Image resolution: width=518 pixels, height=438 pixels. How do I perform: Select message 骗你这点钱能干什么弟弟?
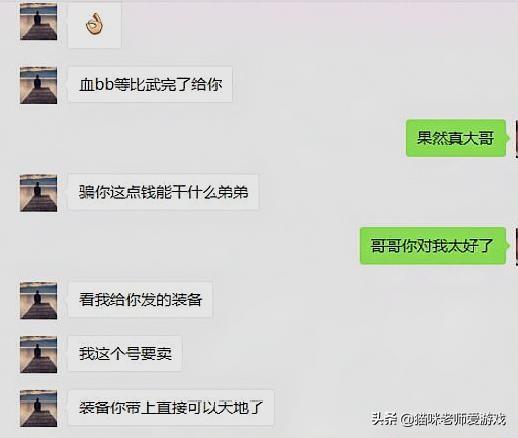163,192
